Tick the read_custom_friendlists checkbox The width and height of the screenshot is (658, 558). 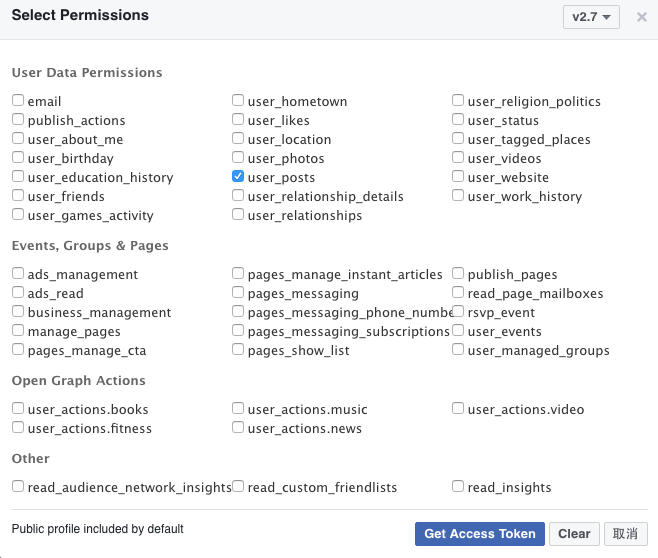coord(238,487)
